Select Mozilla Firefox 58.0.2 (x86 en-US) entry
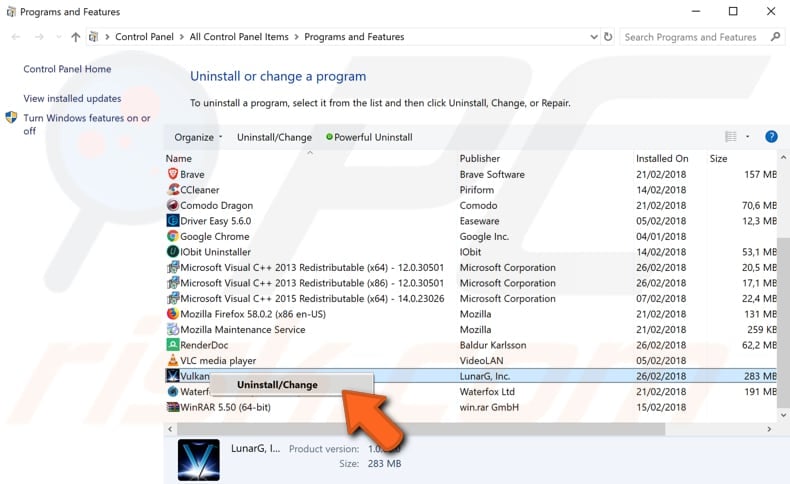Screen dimensions: 790x484 [x=253, y=314]
